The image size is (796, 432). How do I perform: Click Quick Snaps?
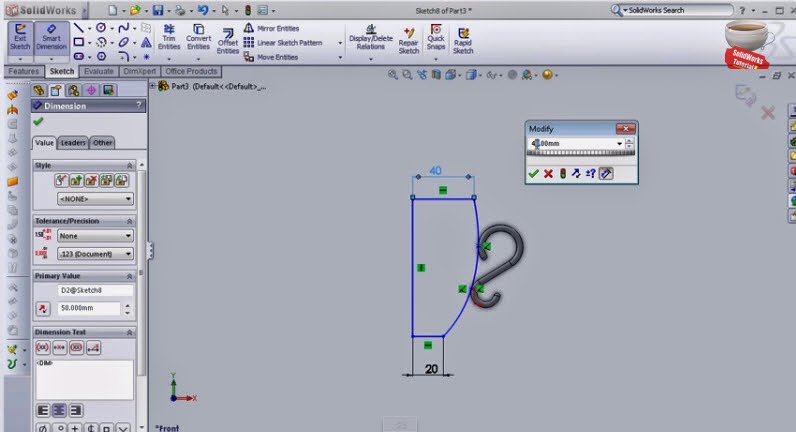pos(436,37)
